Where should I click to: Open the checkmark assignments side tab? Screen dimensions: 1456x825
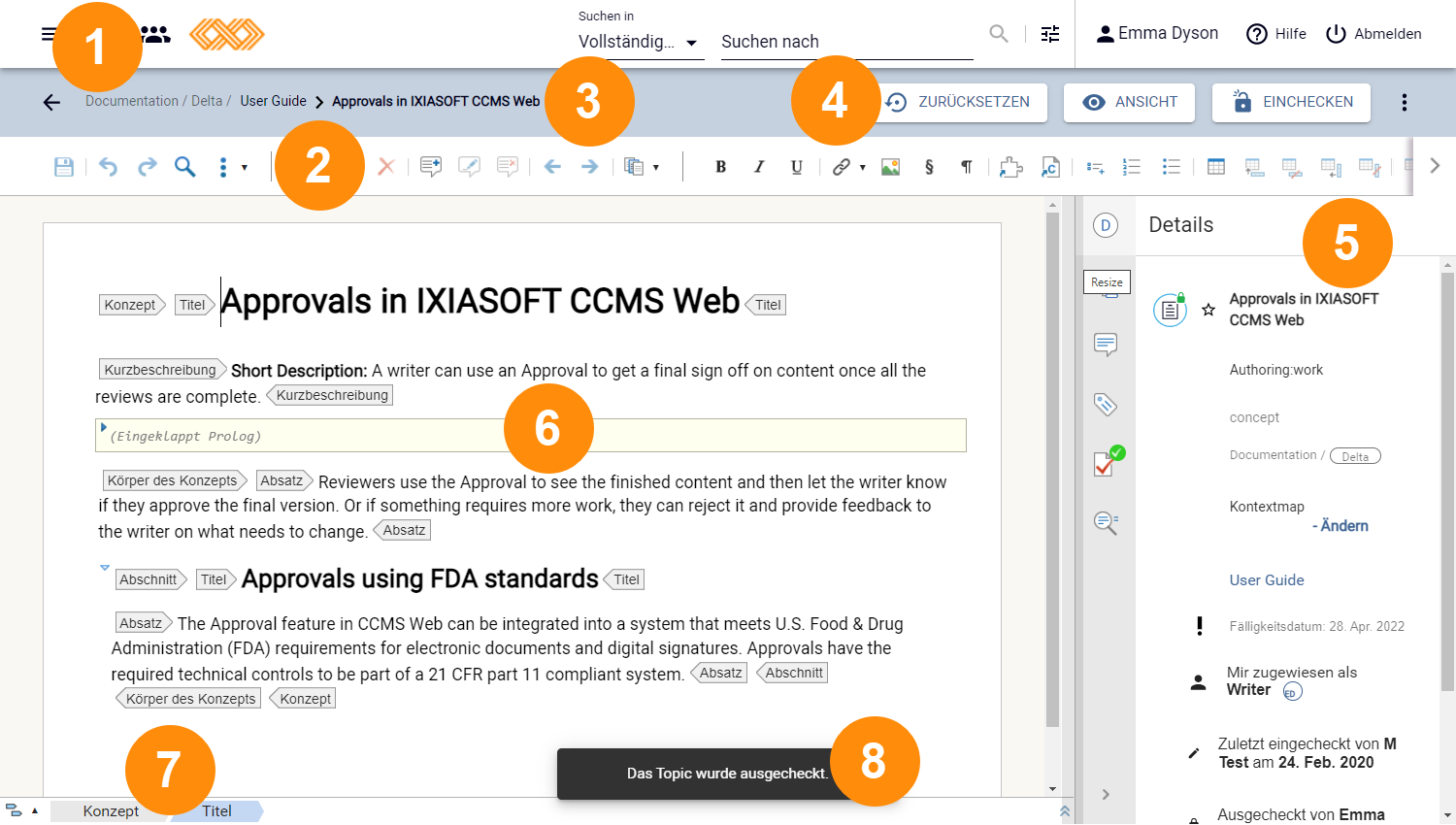tap(1108, 462)
